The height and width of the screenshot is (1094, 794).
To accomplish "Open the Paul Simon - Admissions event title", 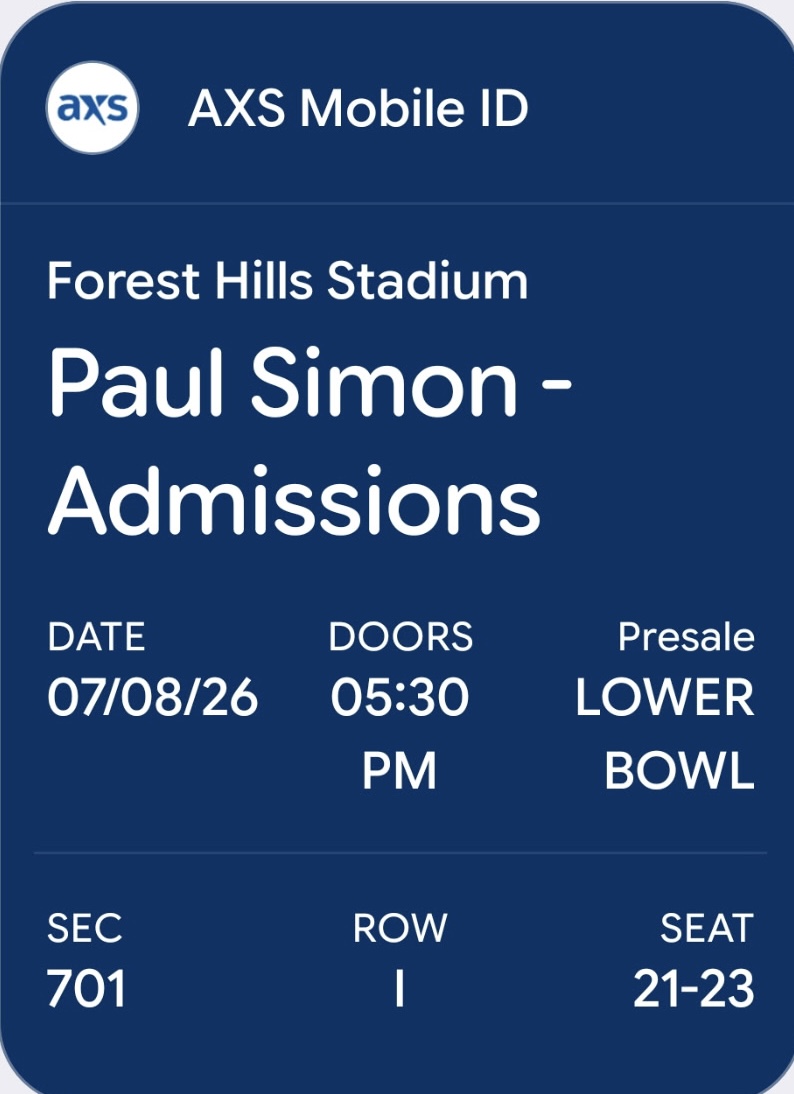I will (310, 442).
